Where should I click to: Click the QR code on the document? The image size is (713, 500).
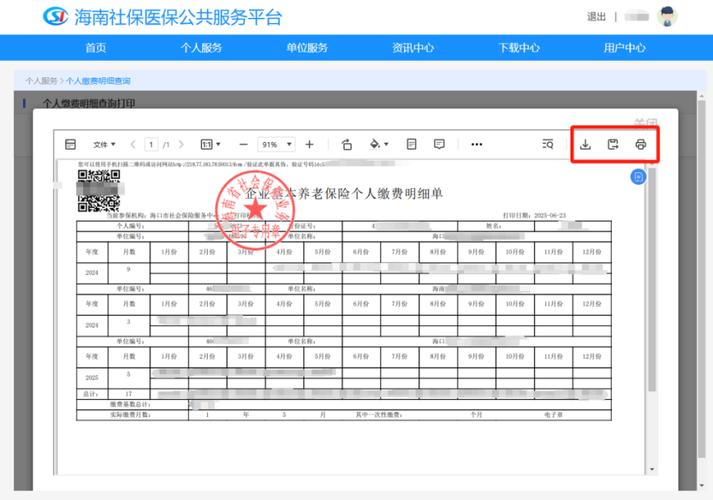coord(99,191)
